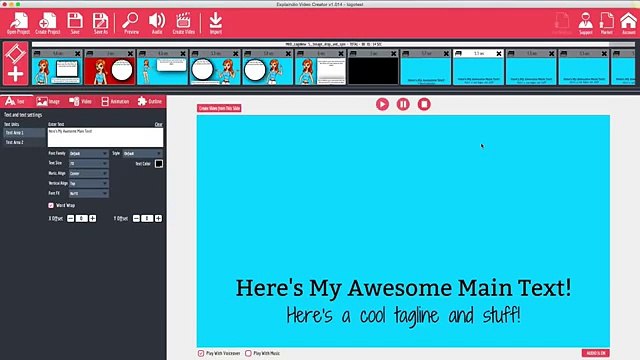Go to Account via the house icon

[x=629, y=23]
